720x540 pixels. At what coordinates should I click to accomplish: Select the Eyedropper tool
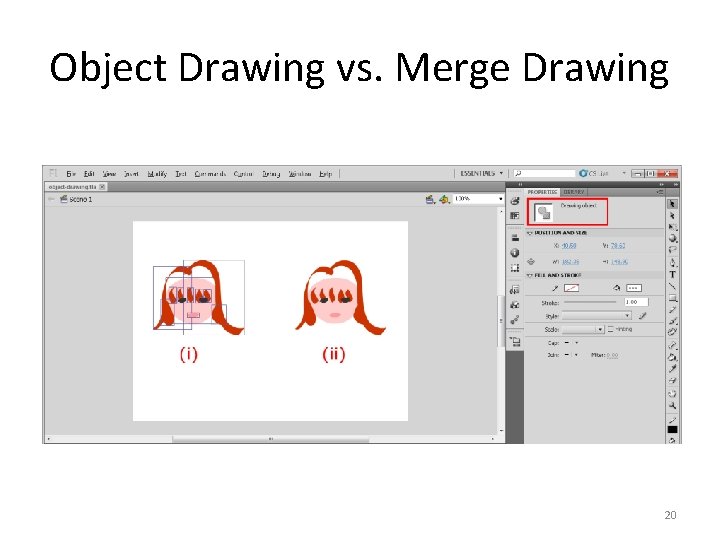click(x=672, y=369)
